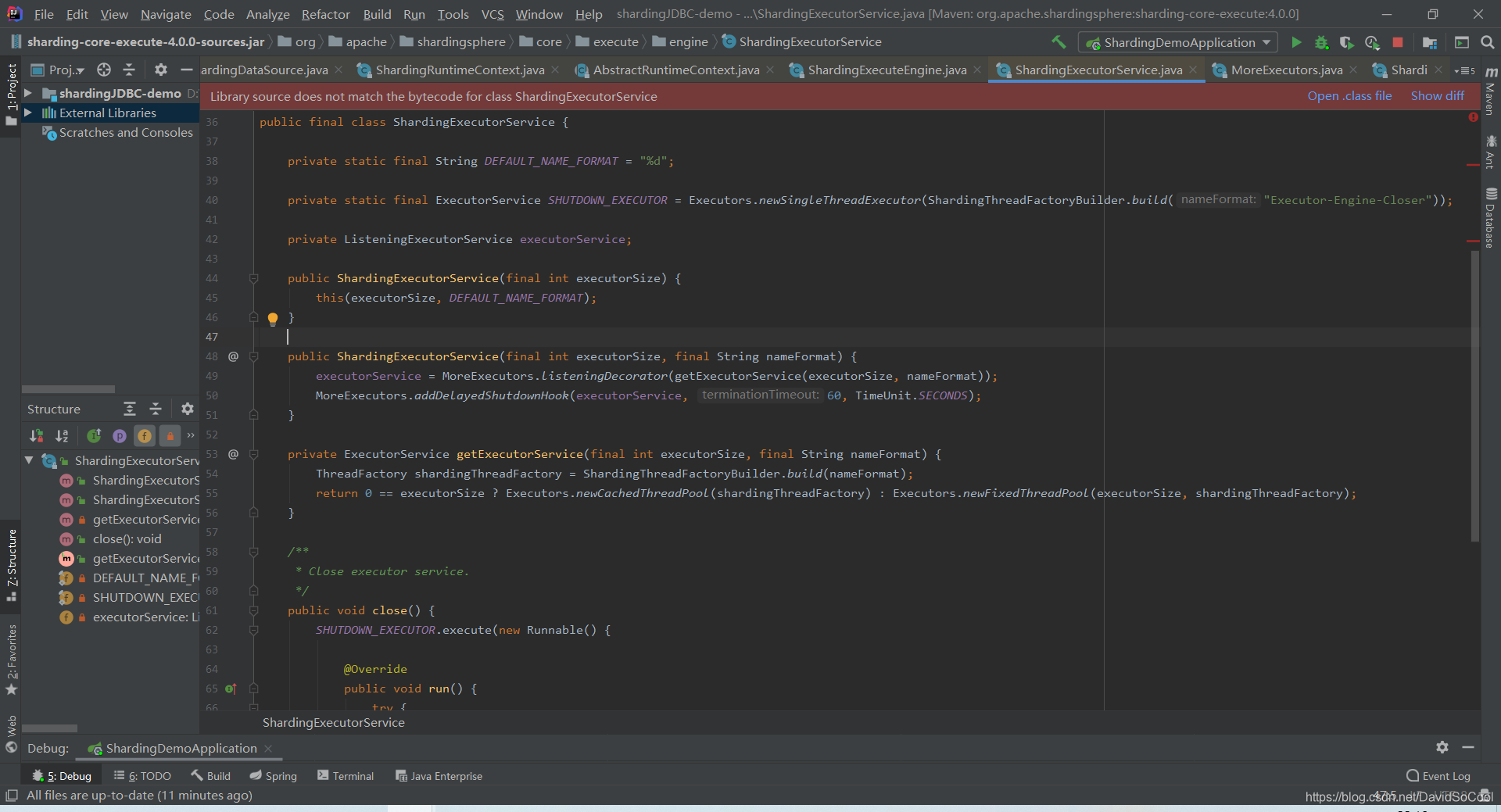Hide the Debug tool window
Viewport: 1501px width, 812px height.
1468,747
